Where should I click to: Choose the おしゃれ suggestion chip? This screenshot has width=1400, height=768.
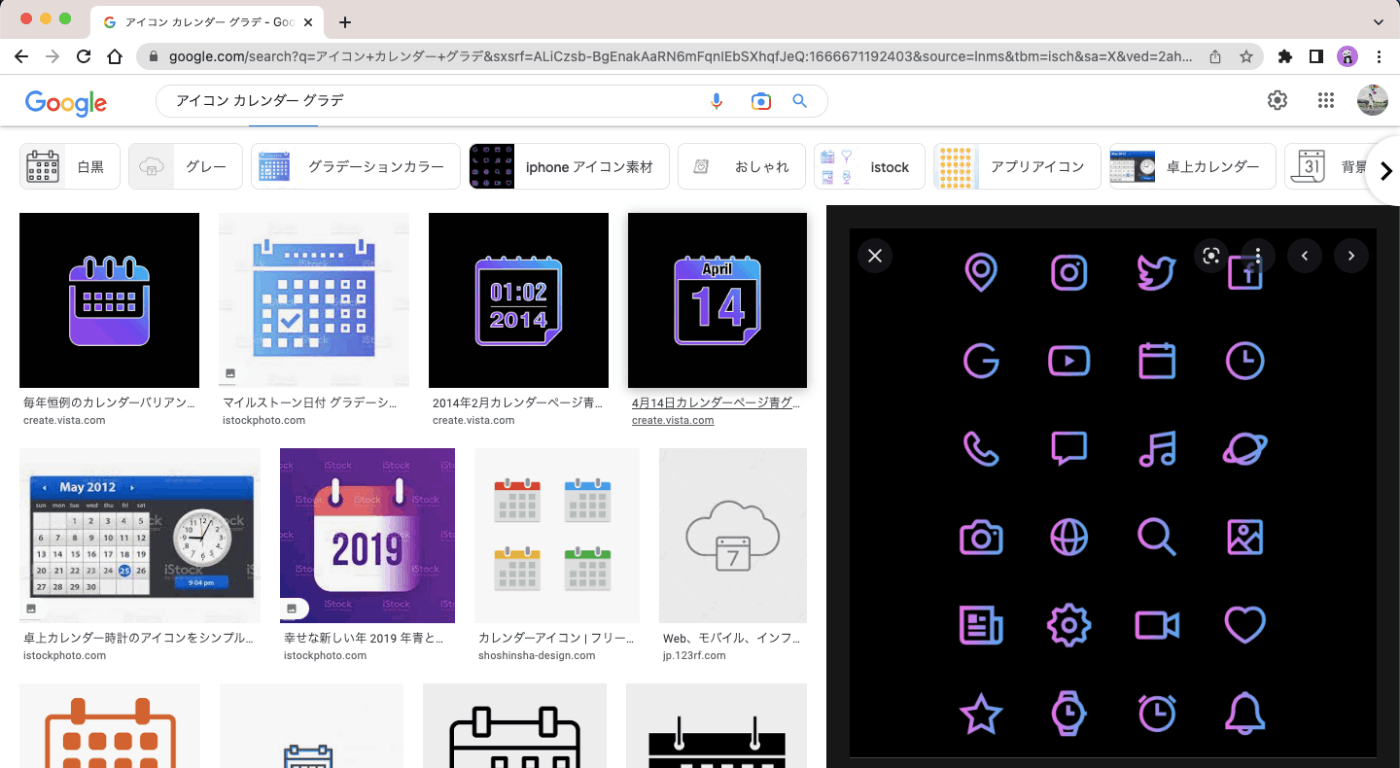(741, 166)
